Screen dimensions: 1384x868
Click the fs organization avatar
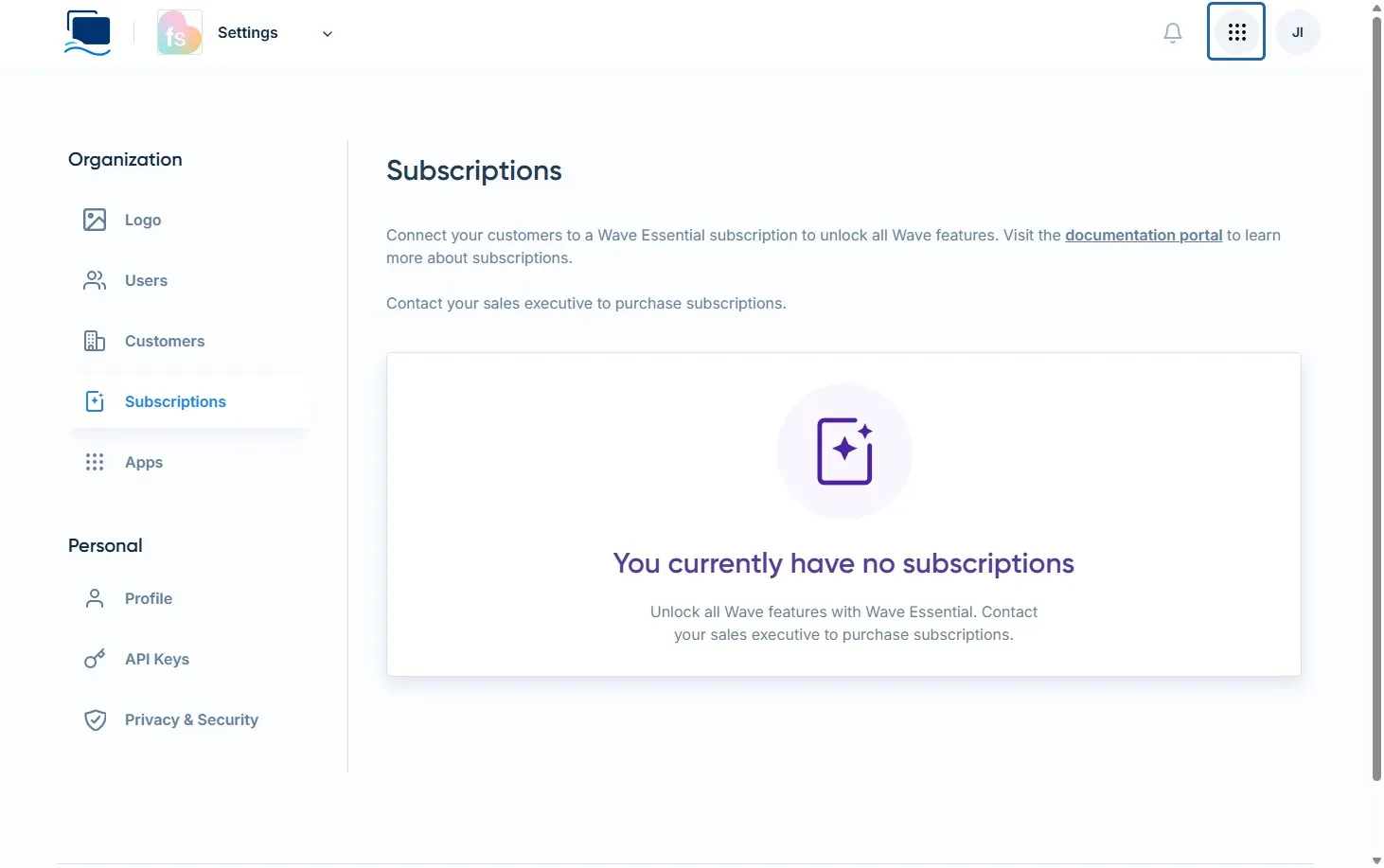[180, 32]
